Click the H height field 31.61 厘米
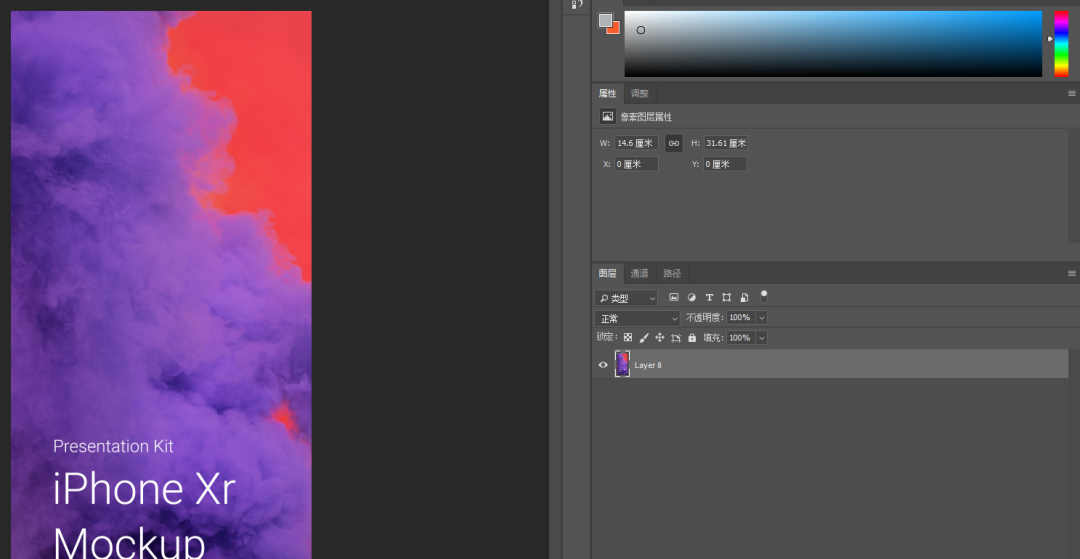This screenshot has height=559, width=1080. click(726, 143)
